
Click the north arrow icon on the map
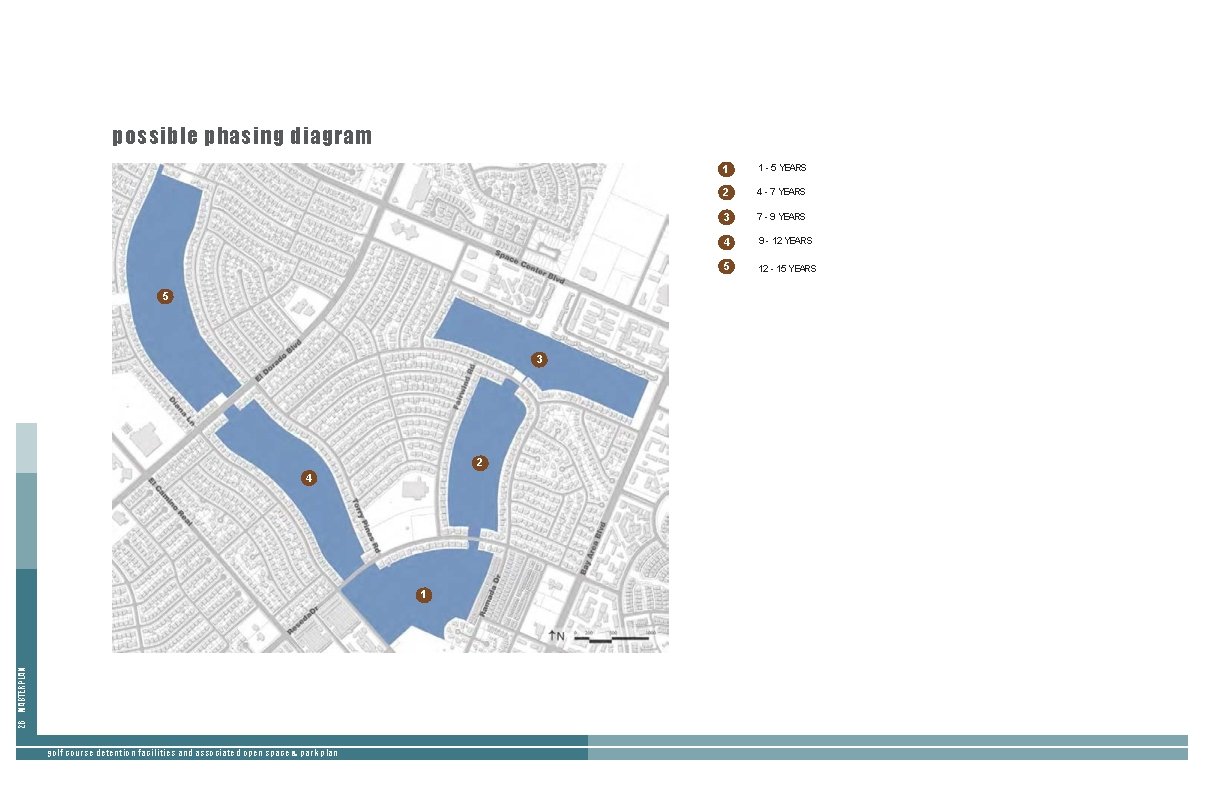556,634
